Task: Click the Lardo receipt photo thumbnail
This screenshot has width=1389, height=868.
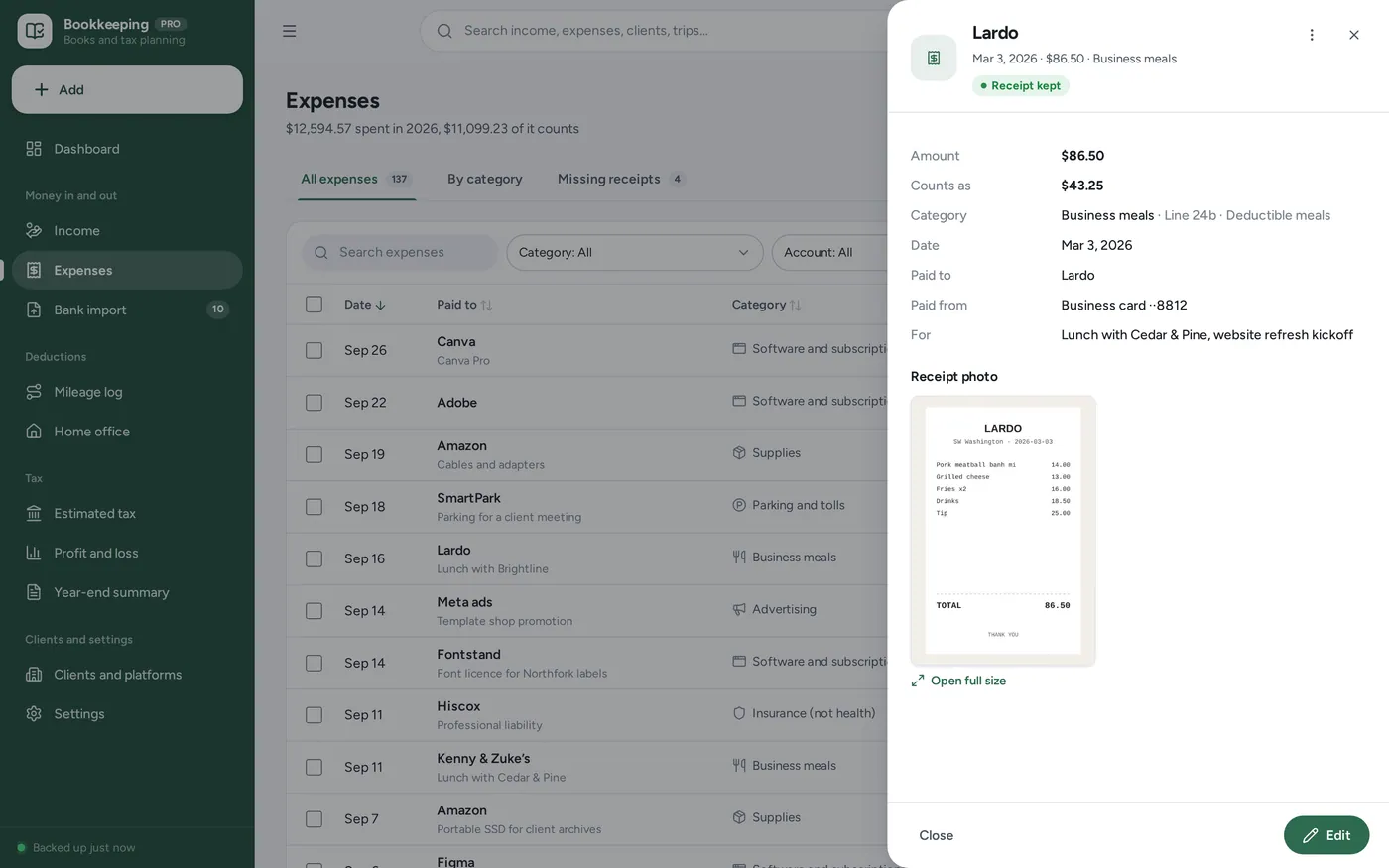Action: coord(1003,531)
